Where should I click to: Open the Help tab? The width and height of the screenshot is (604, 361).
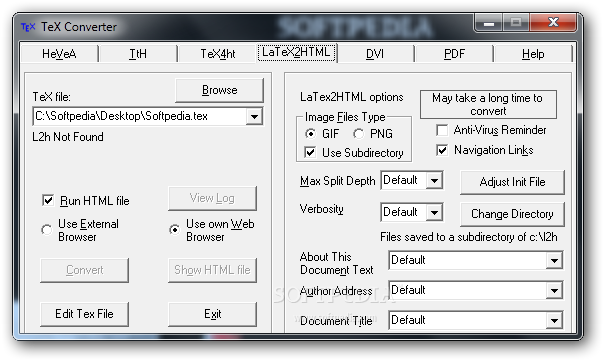point(533,54)
